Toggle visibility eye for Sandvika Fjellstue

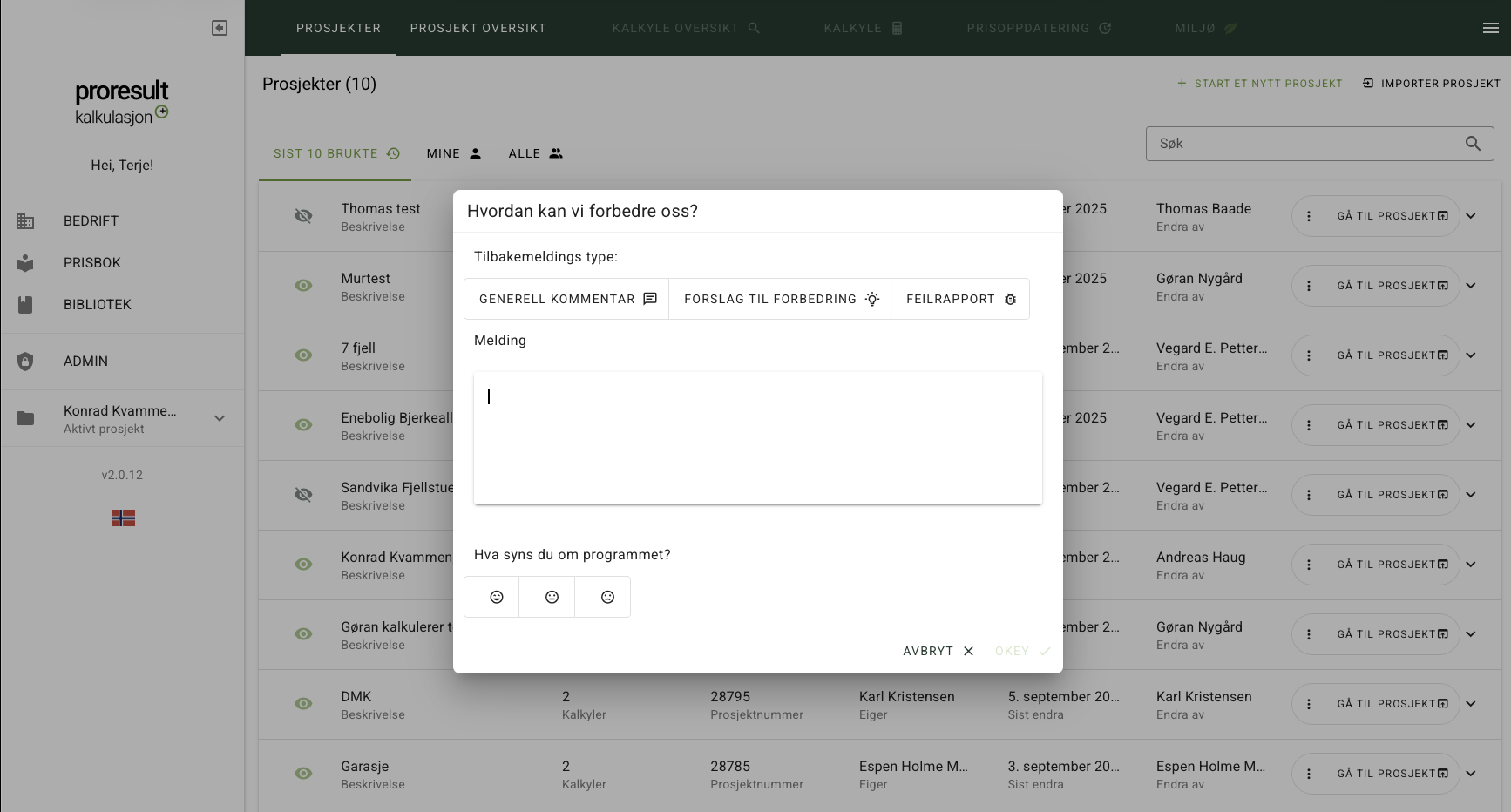pos(303,495)
